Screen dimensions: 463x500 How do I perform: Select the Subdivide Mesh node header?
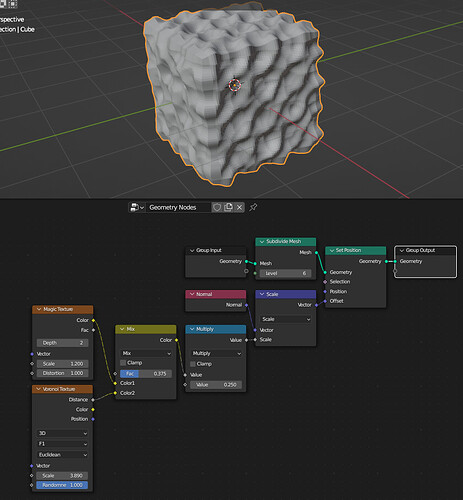[286, 241]
